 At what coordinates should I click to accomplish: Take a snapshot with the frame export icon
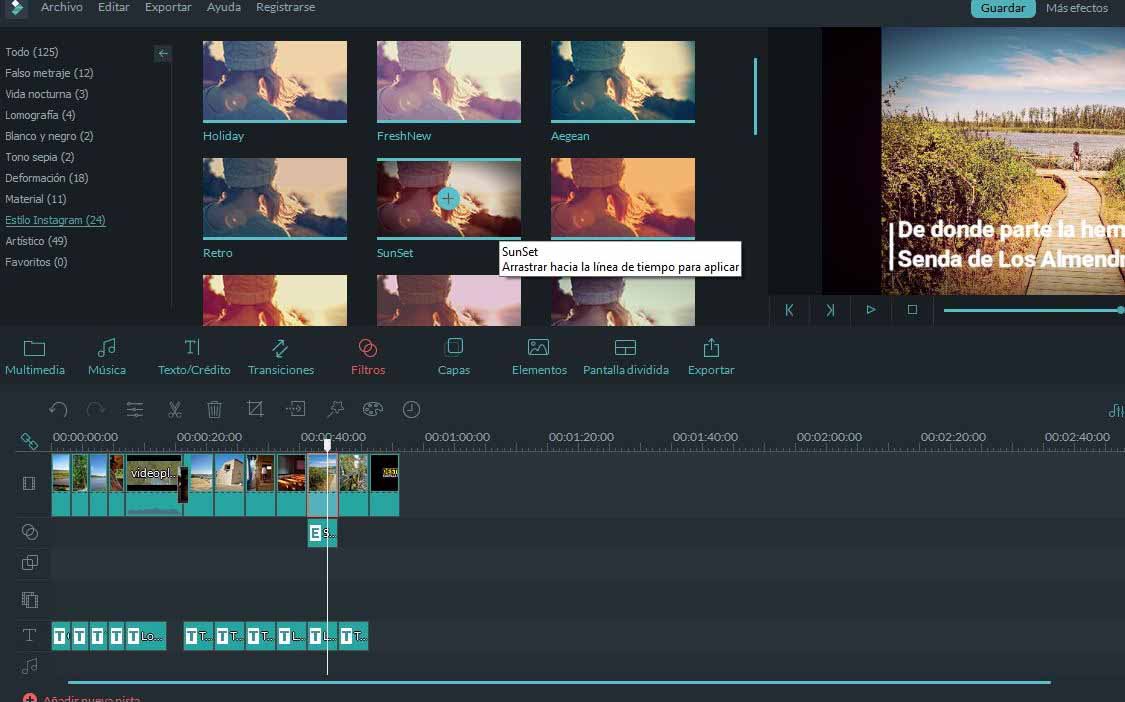coord(294,409)
